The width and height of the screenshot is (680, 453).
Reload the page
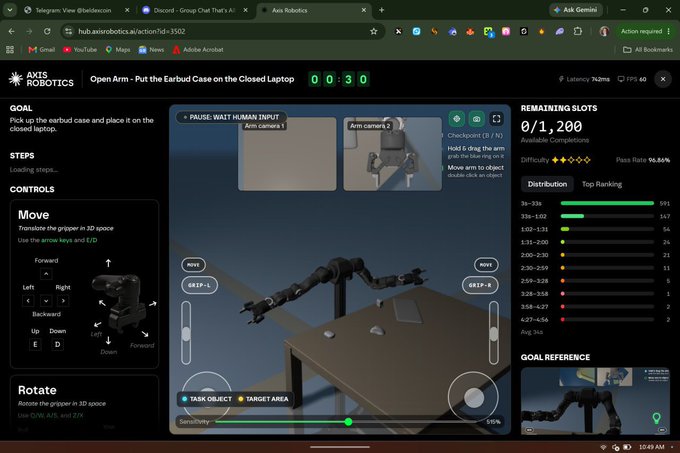pos(47,31)
